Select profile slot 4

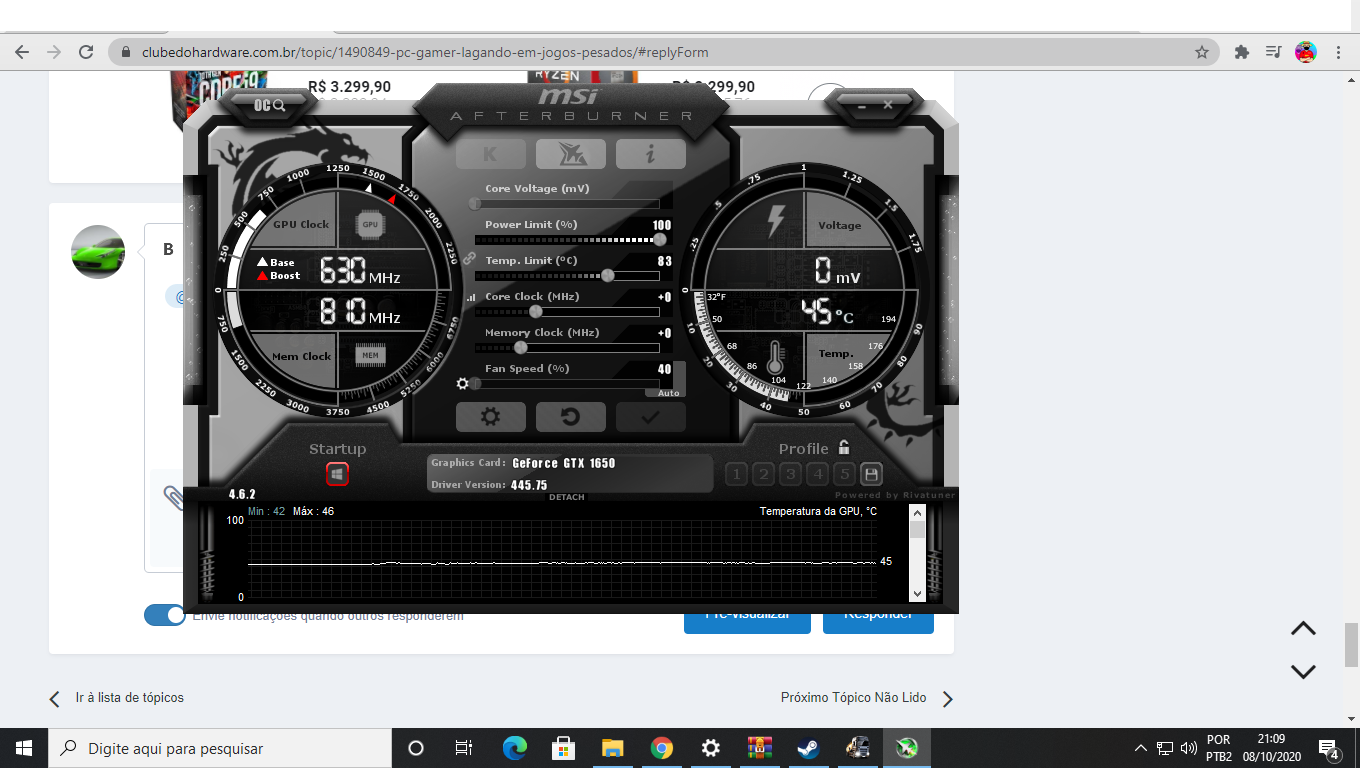[x=817, y=474]
